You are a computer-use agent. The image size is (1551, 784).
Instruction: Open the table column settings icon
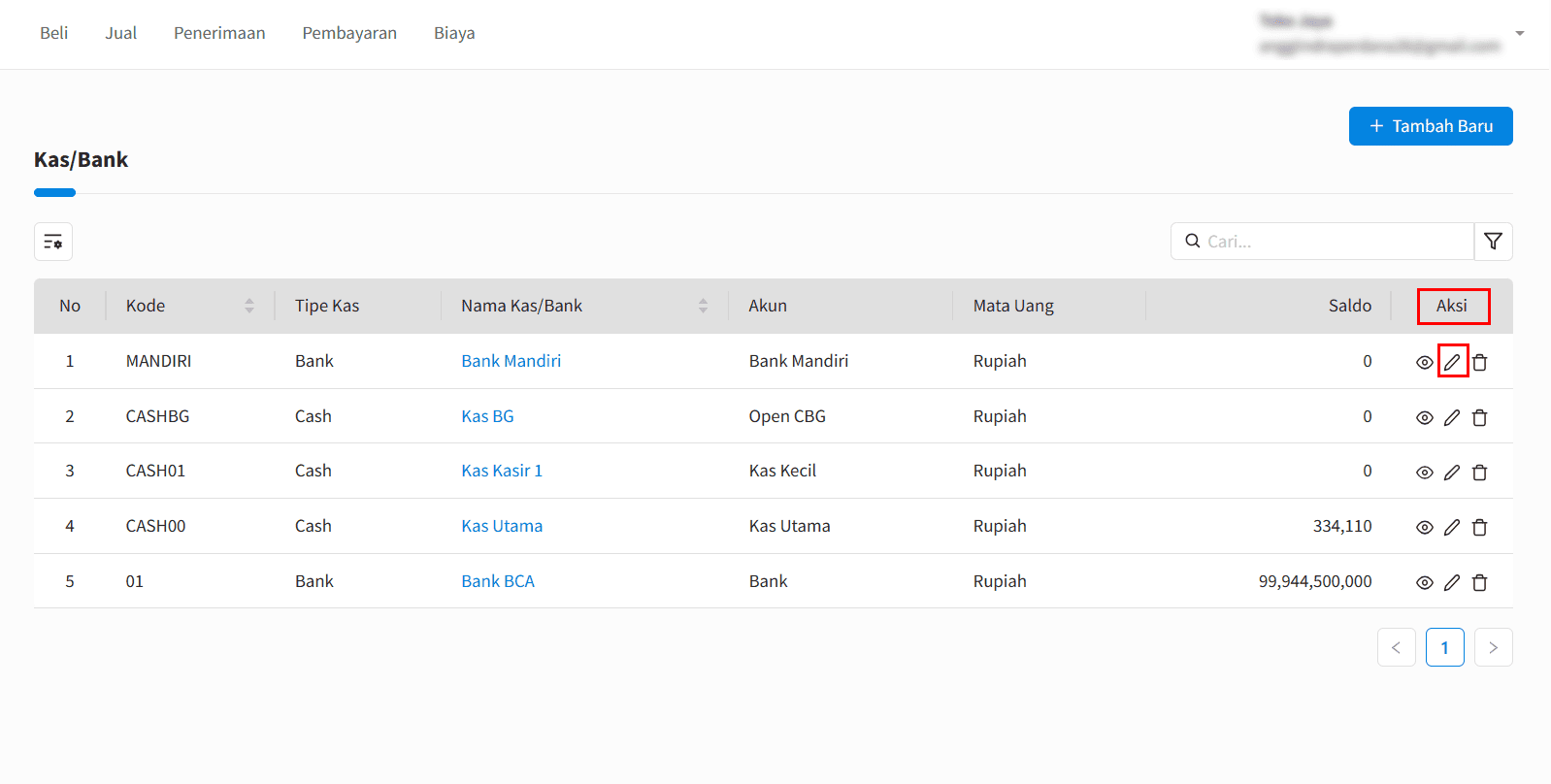coord(53,242)
